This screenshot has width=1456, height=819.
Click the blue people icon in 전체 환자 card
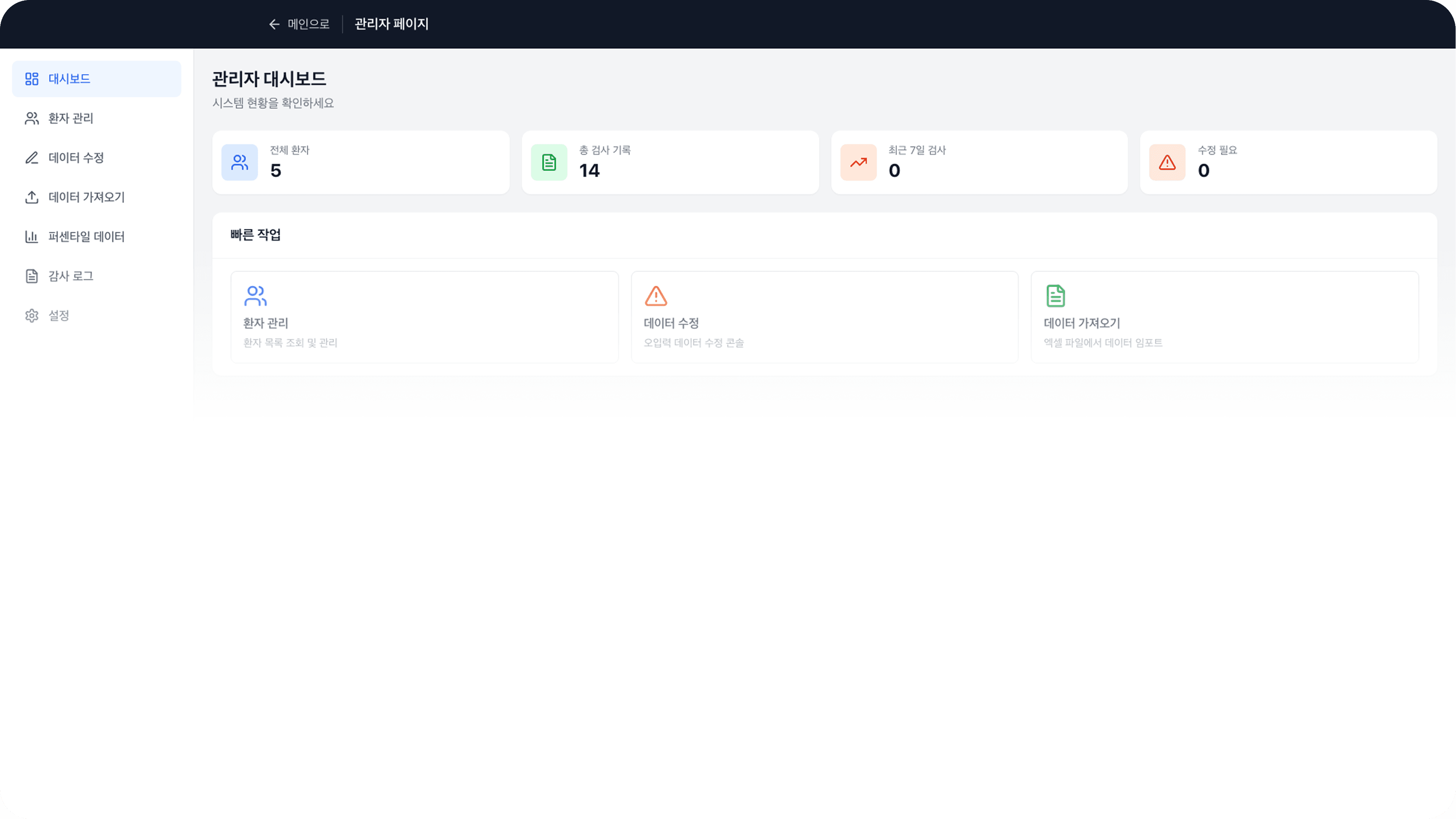[x=239, y=163]
